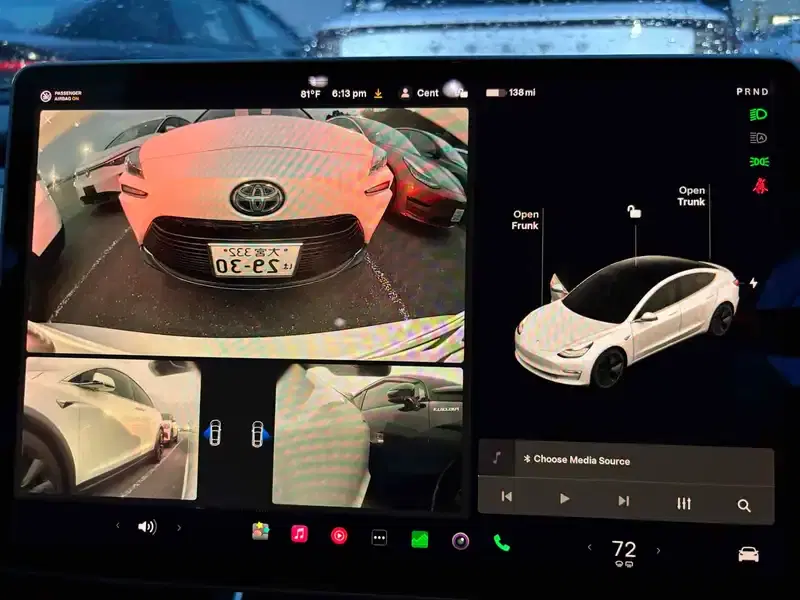Open the Toybox app icon

click(x=260, y=531)
